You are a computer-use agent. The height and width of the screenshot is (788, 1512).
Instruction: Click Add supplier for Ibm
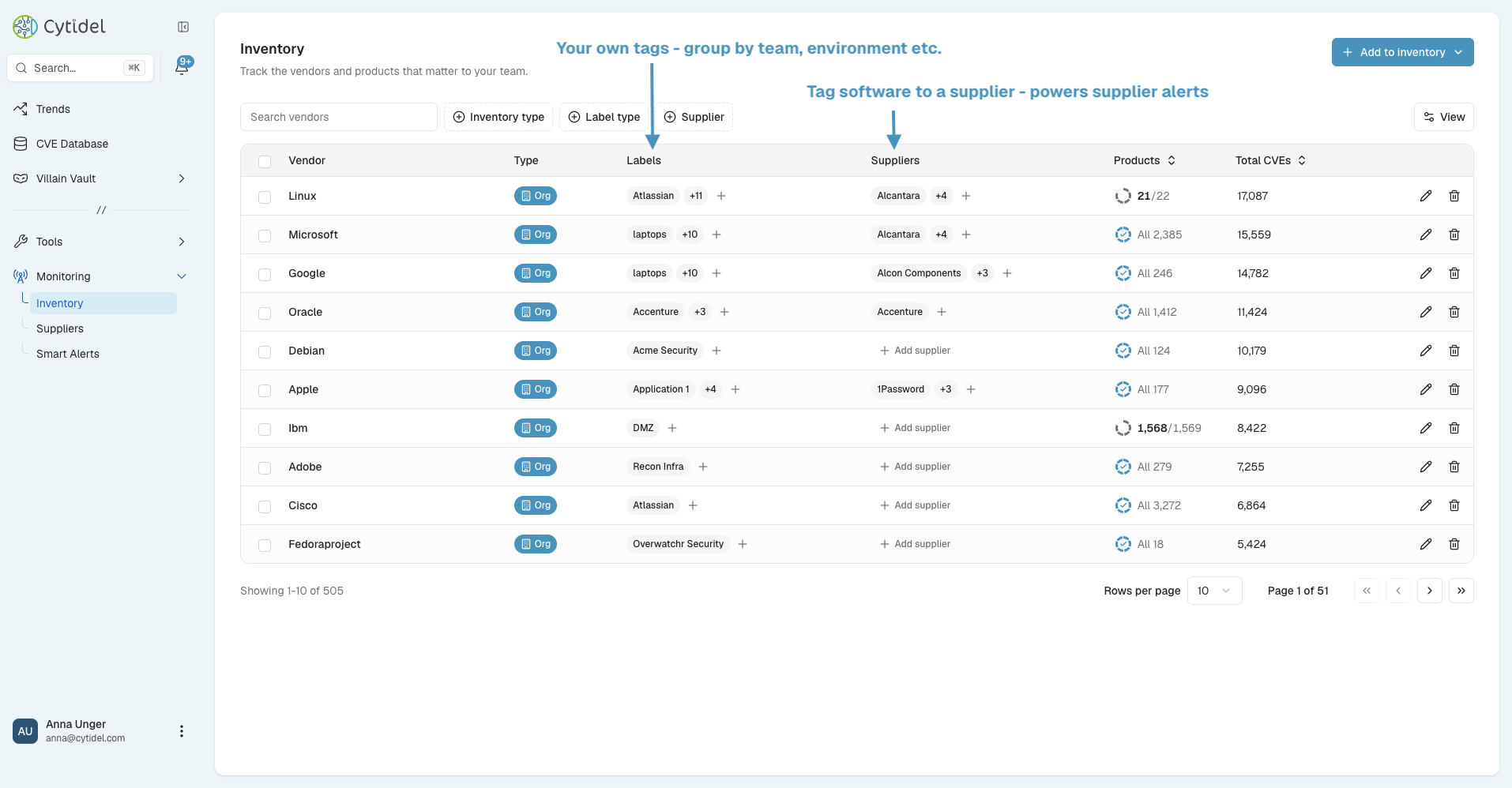point(915,428)
